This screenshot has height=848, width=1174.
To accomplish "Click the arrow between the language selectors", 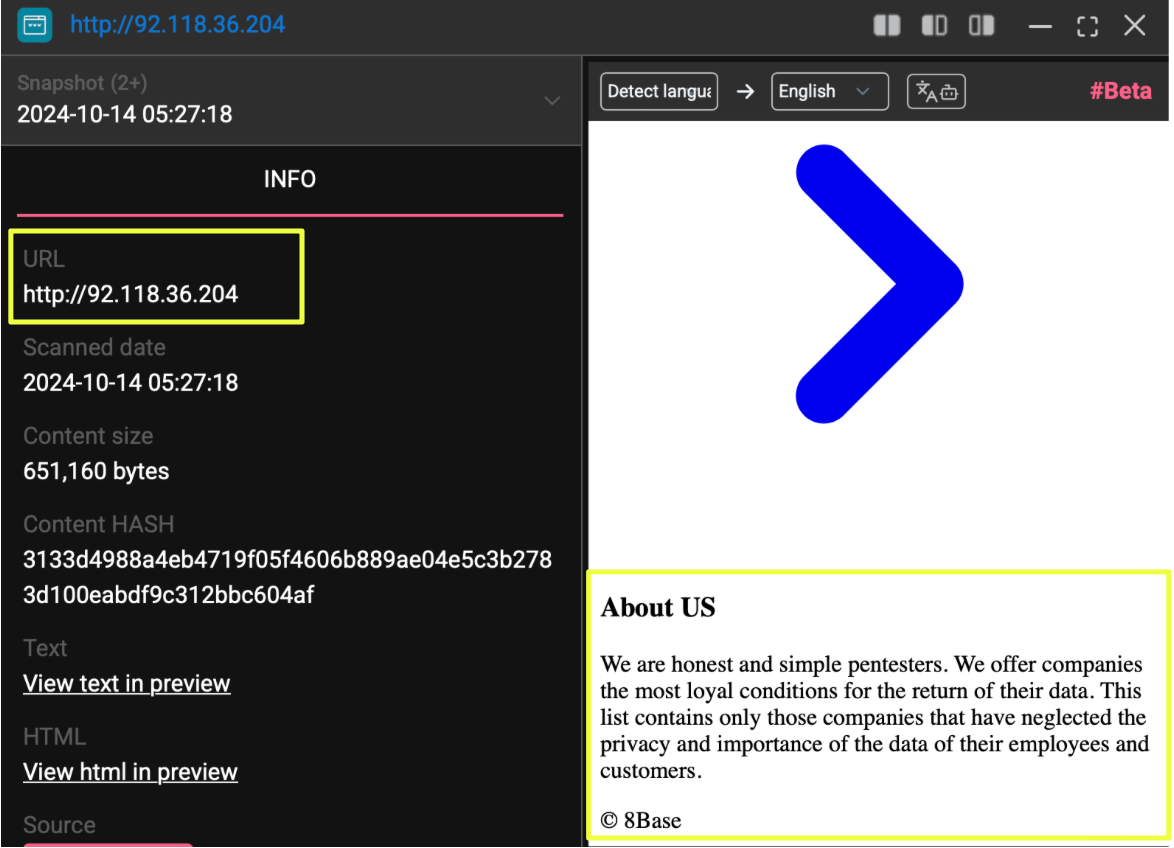I will click(745, 92).
